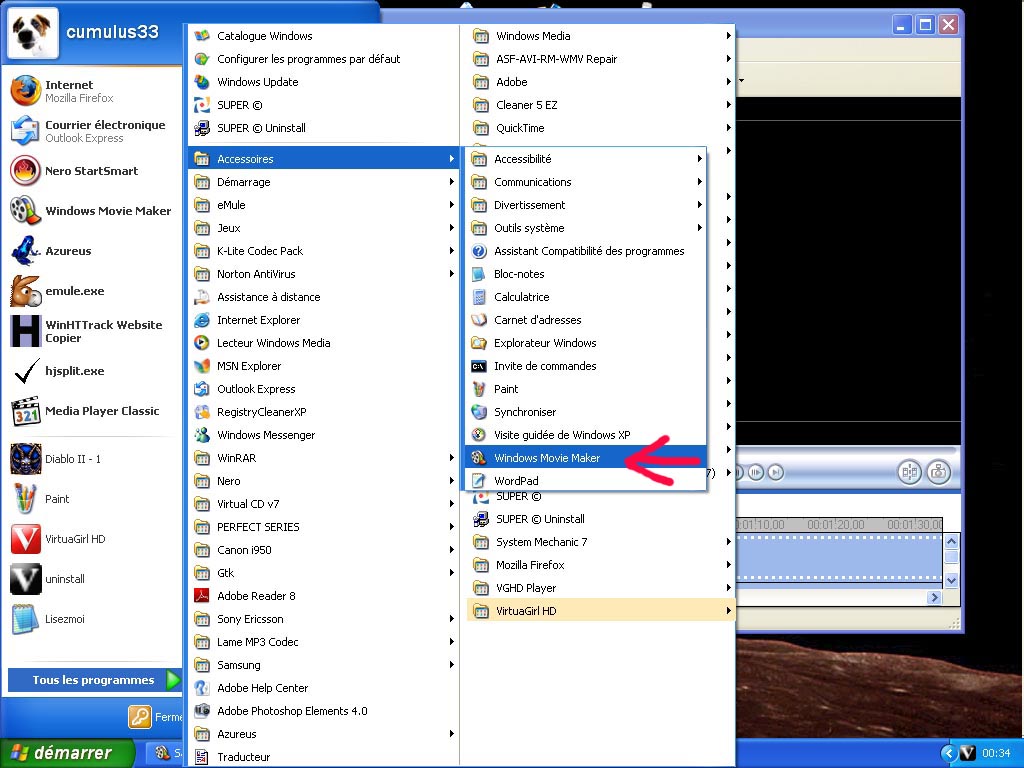Launch VirtuaGirl HD red V icon in left pane
1024x768 pixels.
tap(25, 539)
